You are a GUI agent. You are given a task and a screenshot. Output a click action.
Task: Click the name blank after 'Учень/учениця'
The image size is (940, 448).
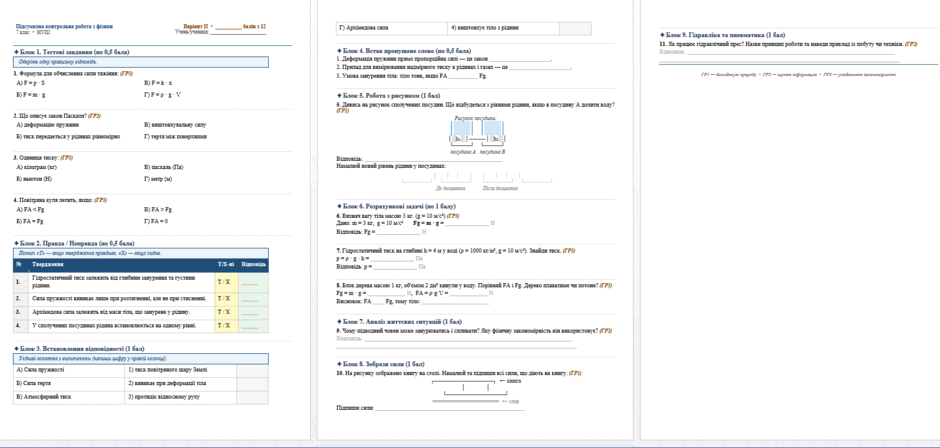click(x=238, y=32)
